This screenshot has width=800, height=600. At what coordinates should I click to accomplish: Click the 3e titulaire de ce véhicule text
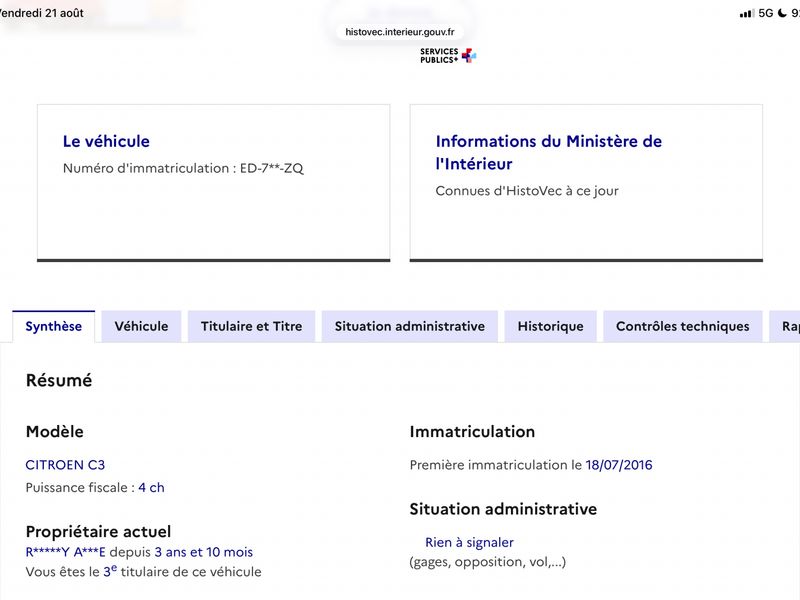[182, 571]
